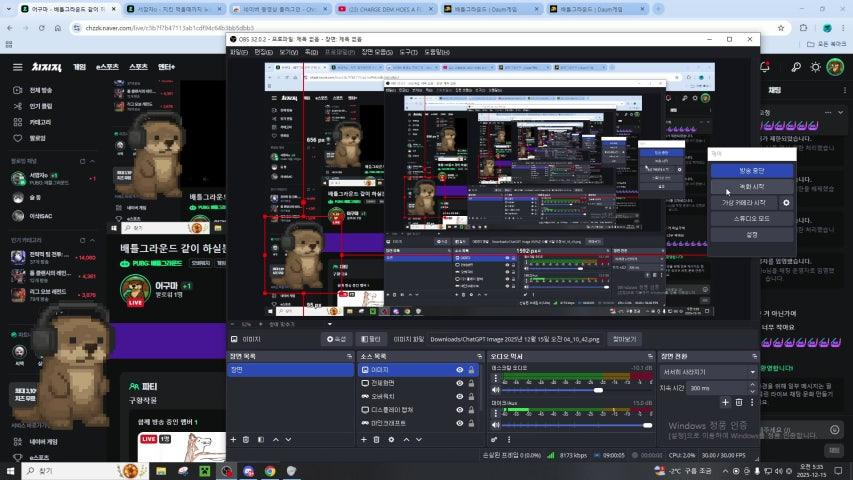Screen dimensions: 853x480
Task: Bookmark this page with star icon
Action: tap(781, 28)
